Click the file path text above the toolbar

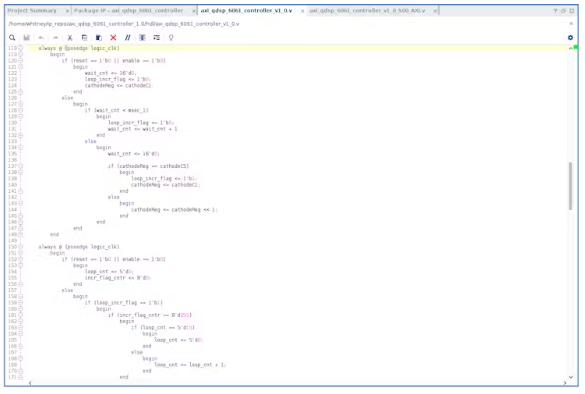tap(124, 24)
